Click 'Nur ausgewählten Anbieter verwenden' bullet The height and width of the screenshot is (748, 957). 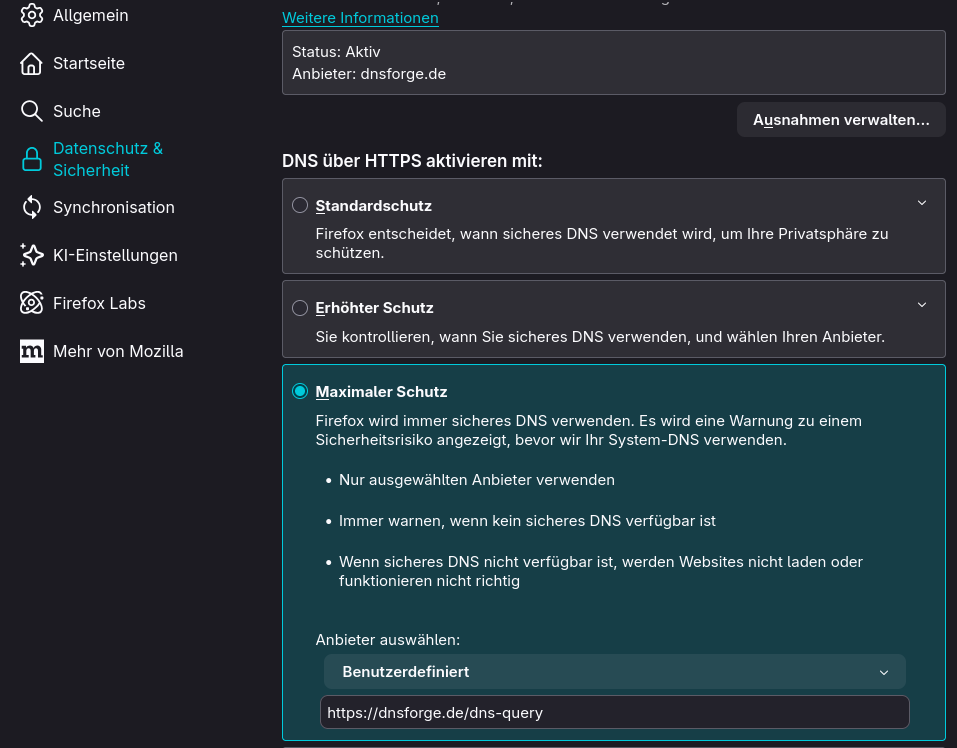[x=477, y=480]
